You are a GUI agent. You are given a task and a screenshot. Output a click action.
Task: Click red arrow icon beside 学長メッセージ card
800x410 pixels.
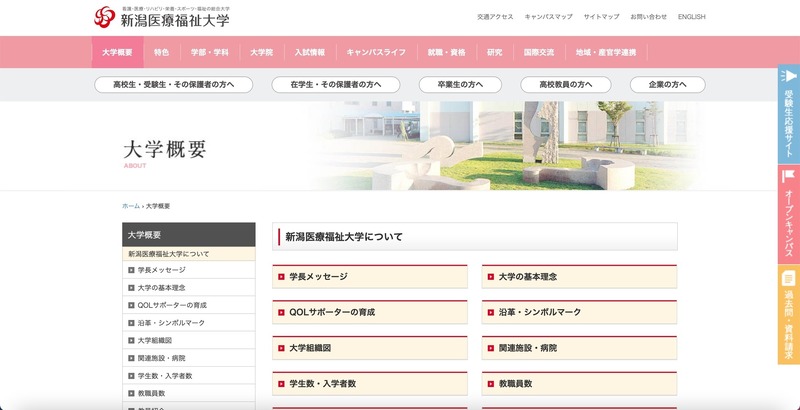281,277
